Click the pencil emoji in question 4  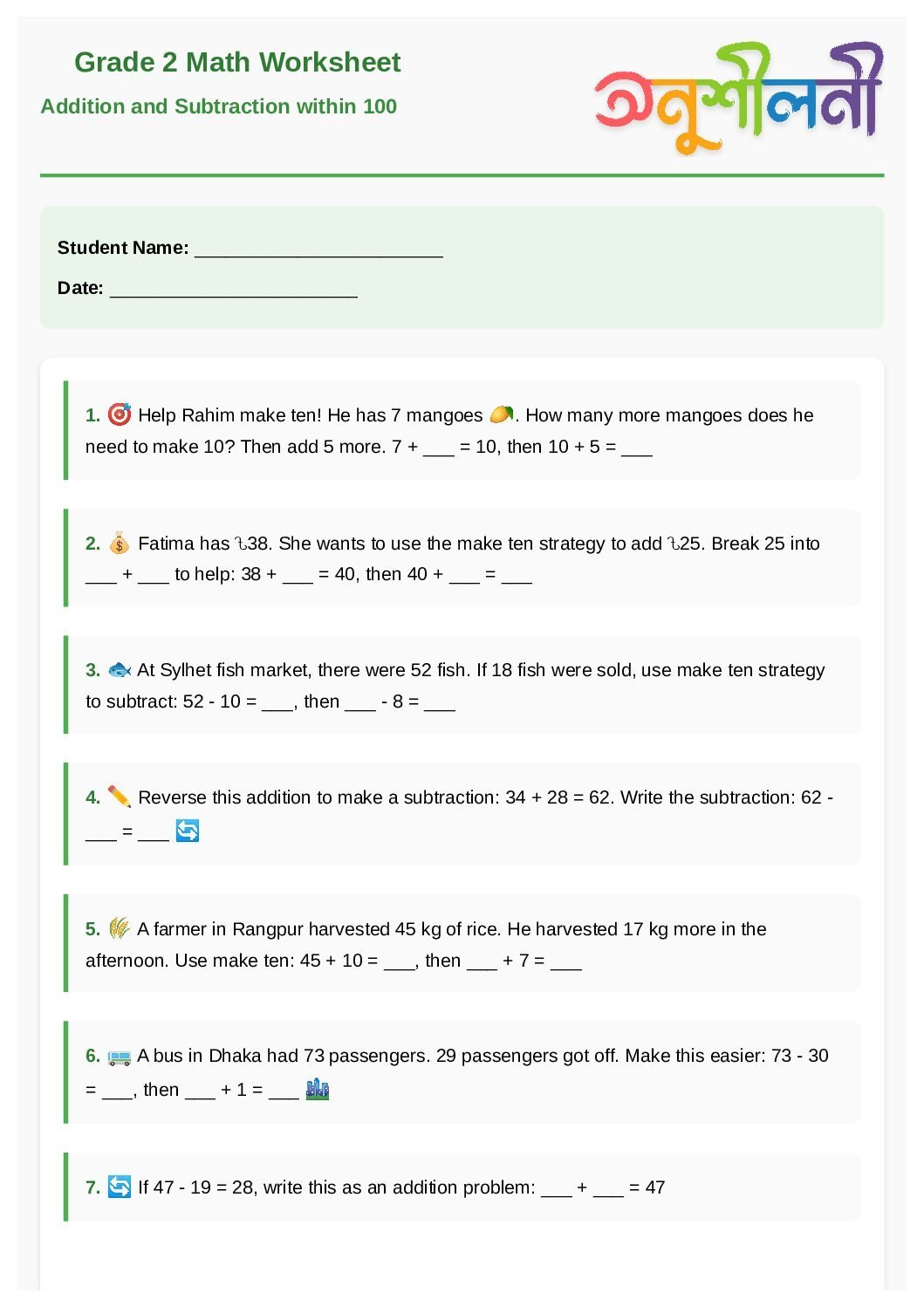click(119, 797)
